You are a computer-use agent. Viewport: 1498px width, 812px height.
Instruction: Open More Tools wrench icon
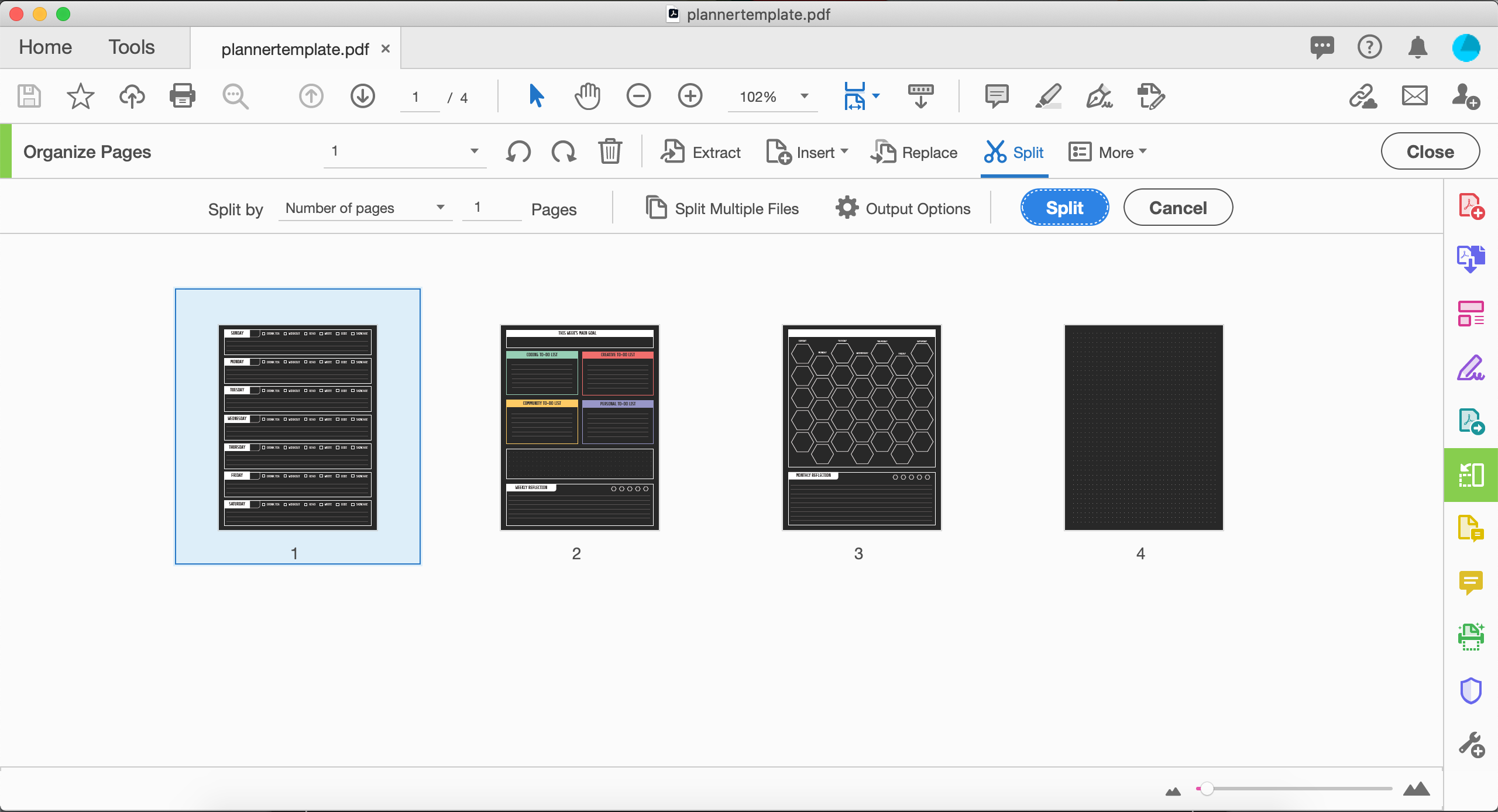(1470, 745)
